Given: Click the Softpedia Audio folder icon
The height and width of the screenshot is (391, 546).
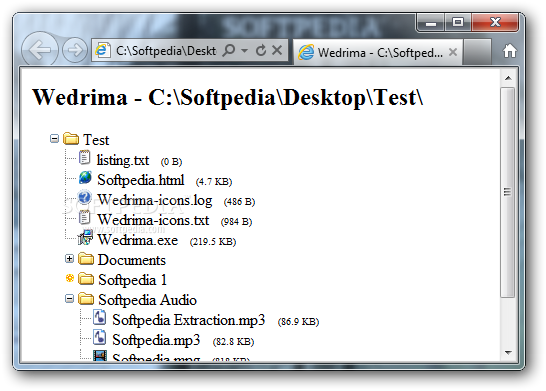Looking at the screenshot, I should (x=86, y=299).
